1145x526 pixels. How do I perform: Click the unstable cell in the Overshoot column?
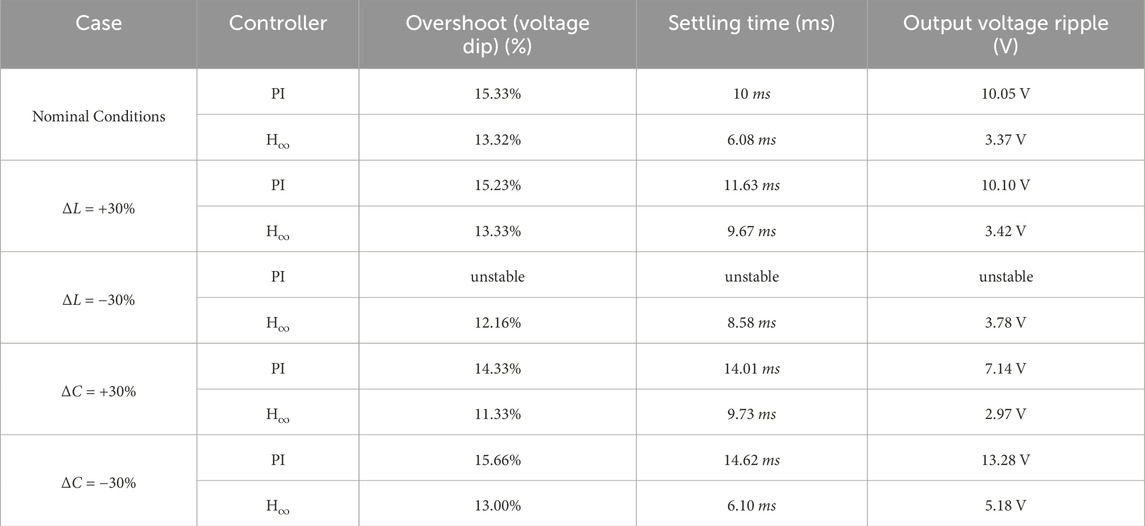pyautogui.click(x=497, y=276)
